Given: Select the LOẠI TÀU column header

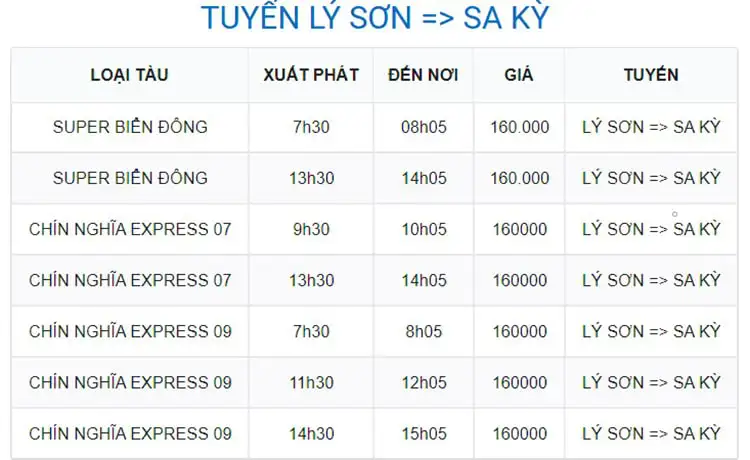Looking at the screenshot, I should (x=129, y=75).
